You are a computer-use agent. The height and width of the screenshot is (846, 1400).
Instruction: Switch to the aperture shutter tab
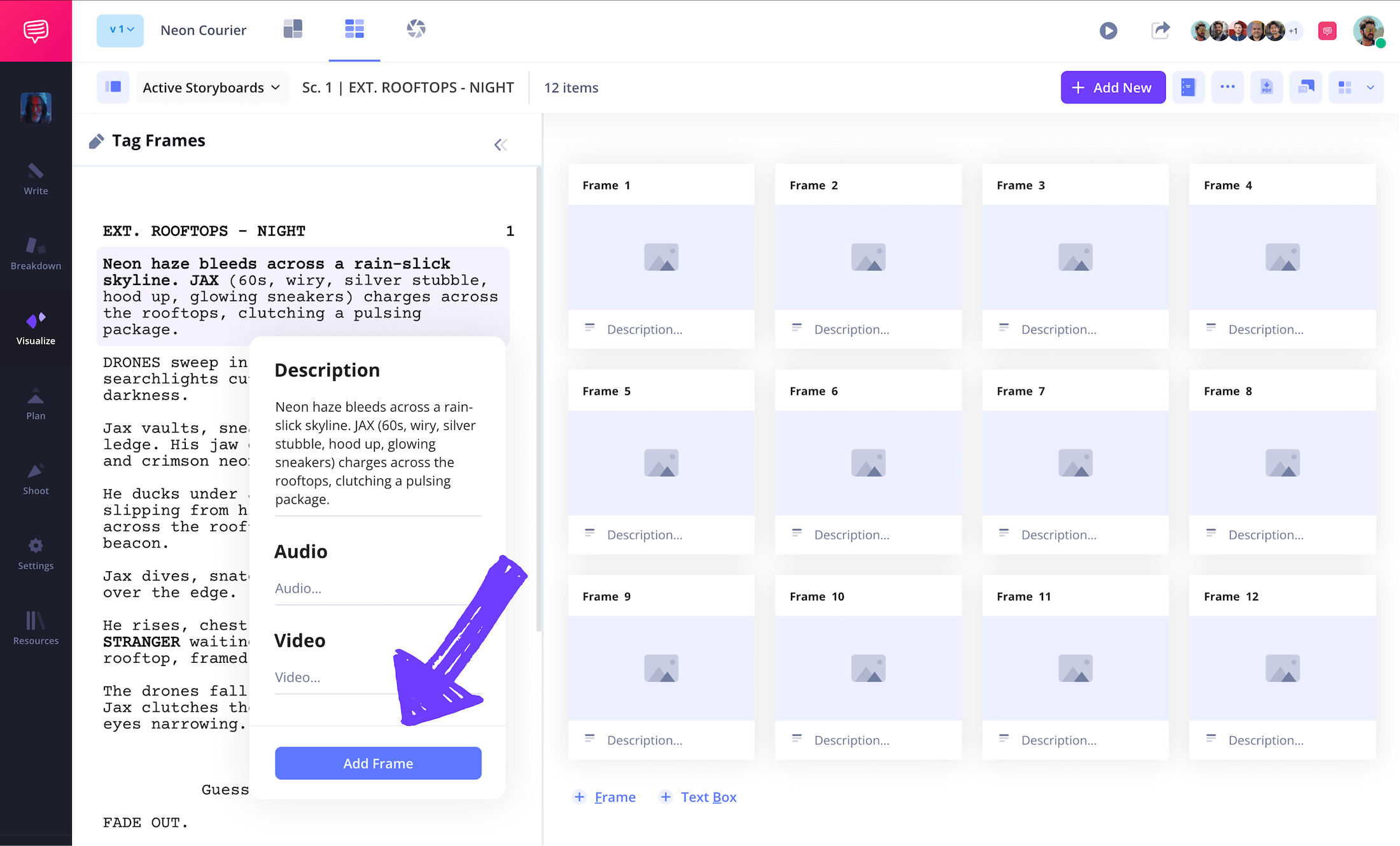[x=416, y=29]
